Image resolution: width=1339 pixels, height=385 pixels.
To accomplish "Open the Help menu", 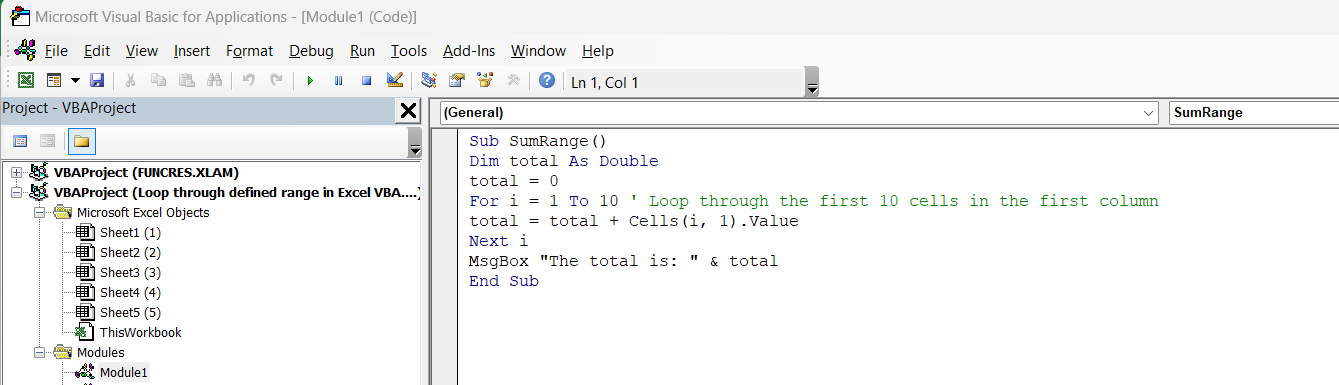I will [597, 51].
